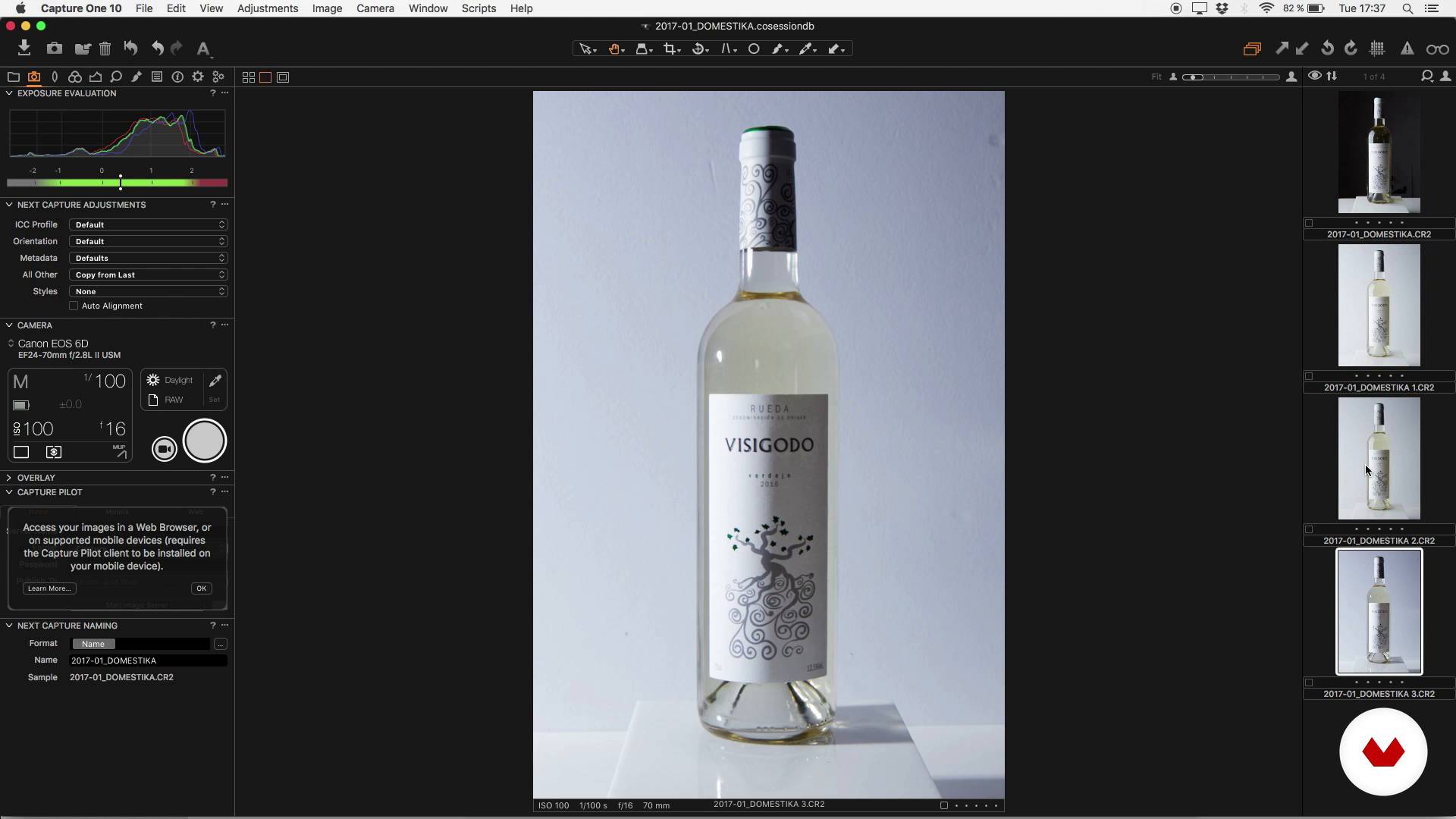Screen dimensions: 1456x819
Task: Click the Name text field for capture naming
Action: tap(149, 661)
